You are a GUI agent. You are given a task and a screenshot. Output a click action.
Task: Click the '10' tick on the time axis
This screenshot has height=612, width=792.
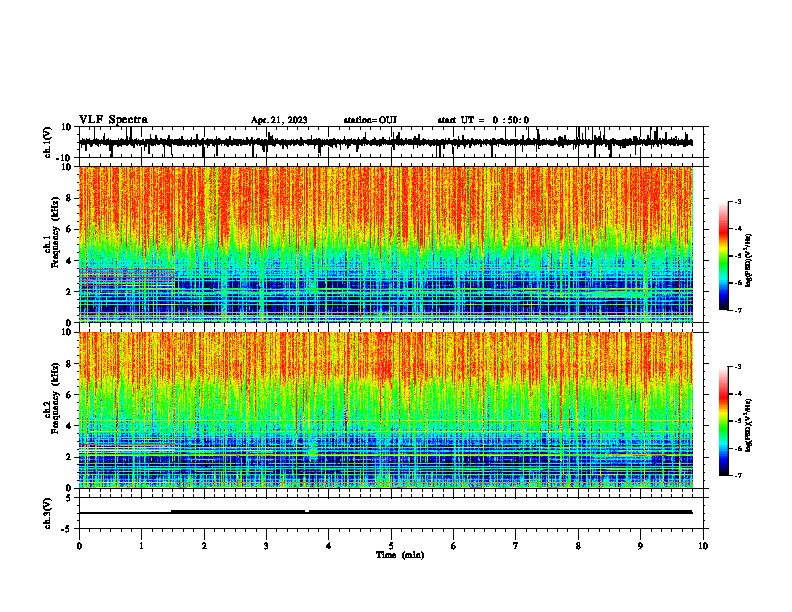(703, 546)
